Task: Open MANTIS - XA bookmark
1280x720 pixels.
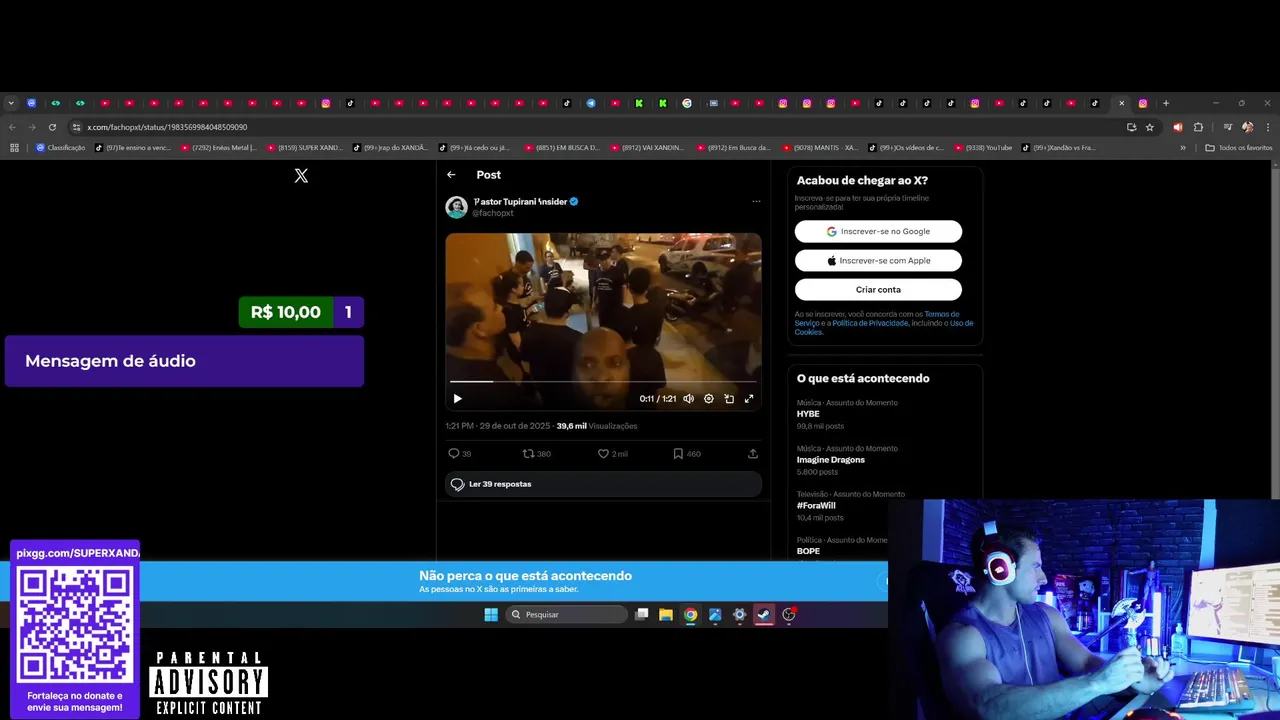Action: pyautogui.click(x=821, y=148)
